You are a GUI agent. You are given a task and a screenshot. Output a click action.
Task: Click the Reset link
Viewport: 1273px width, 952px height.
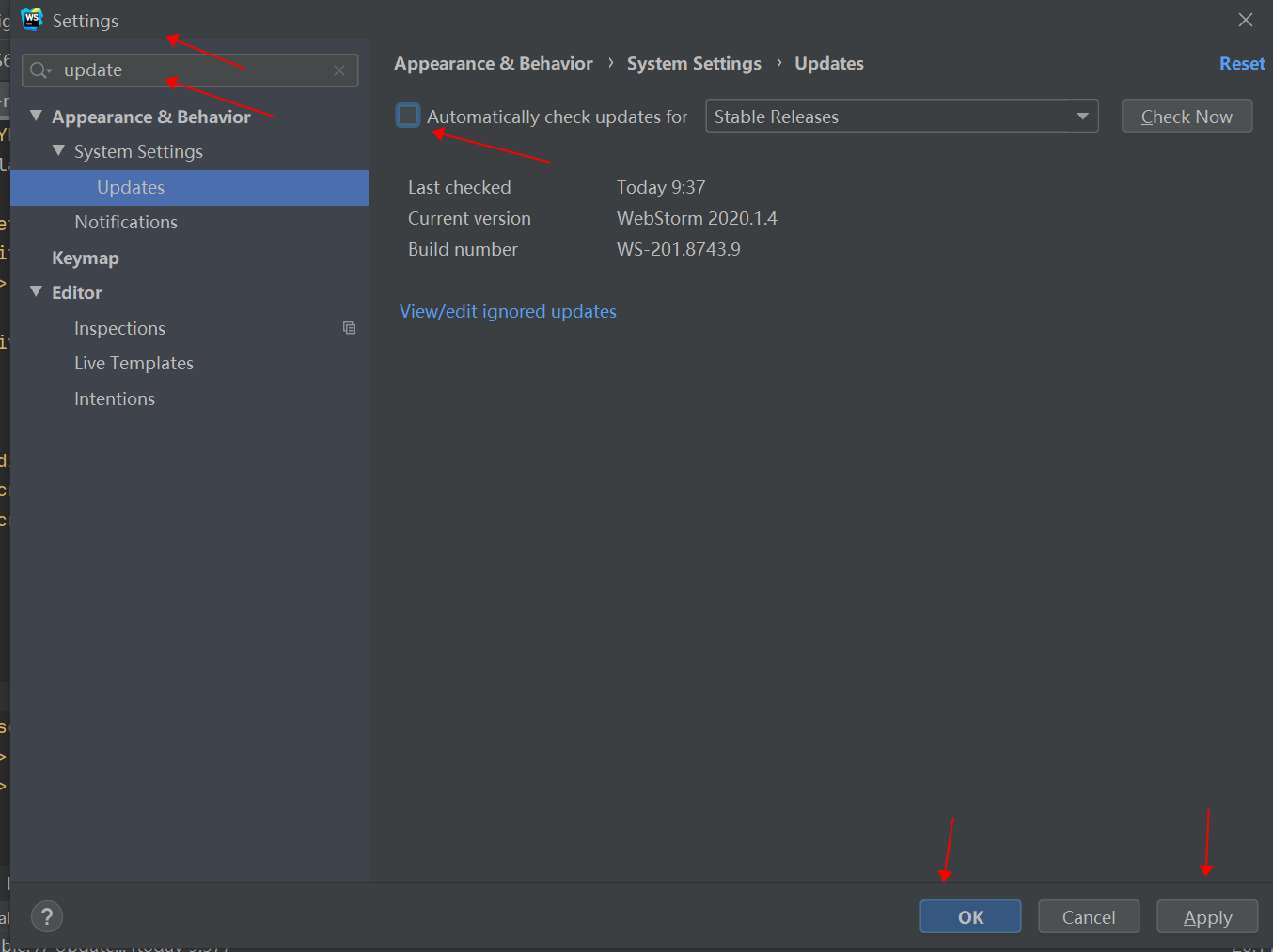coord(1242,63)
